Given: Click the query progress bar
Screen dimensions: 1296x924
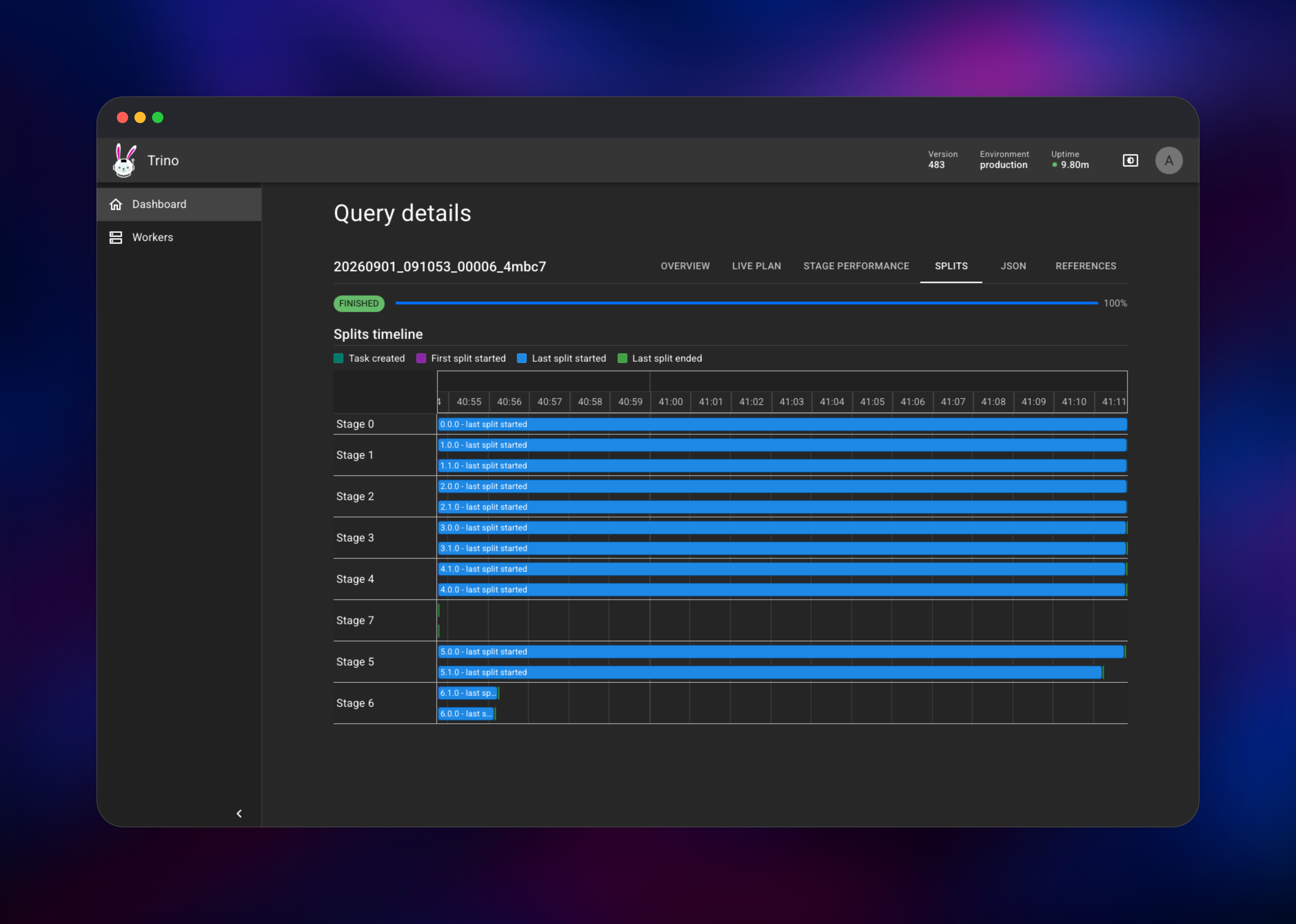Looking at the screenshot, I should (746, 303).
